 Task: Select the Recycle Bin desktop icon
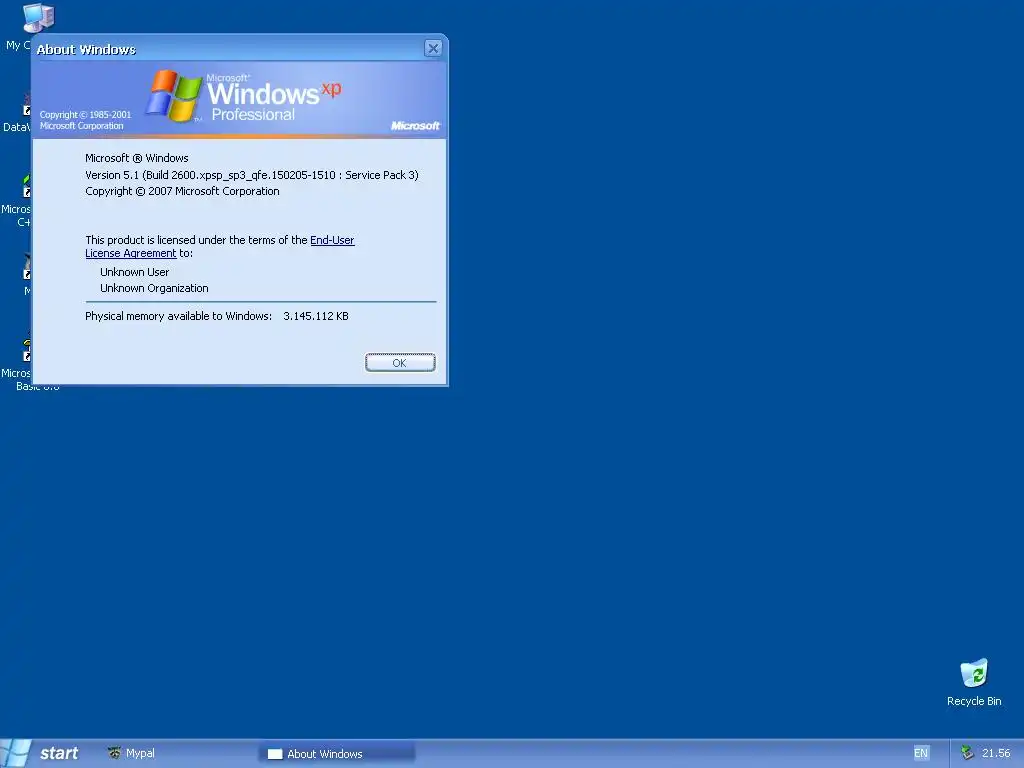pos(974,683)
